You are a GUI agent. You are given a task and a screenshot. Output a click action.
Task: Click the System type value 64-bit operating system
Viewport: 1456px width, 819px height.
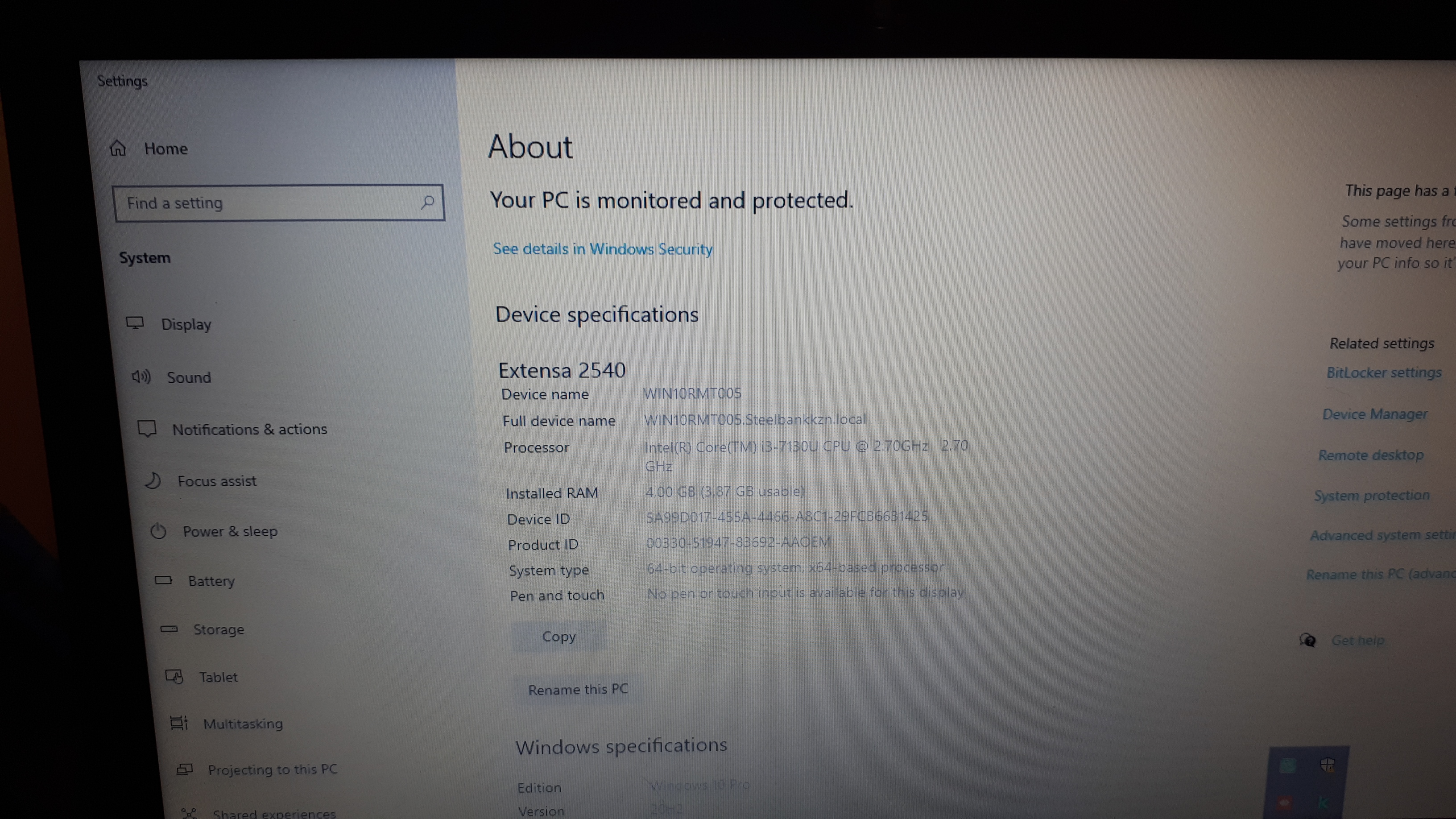point(795,567)
